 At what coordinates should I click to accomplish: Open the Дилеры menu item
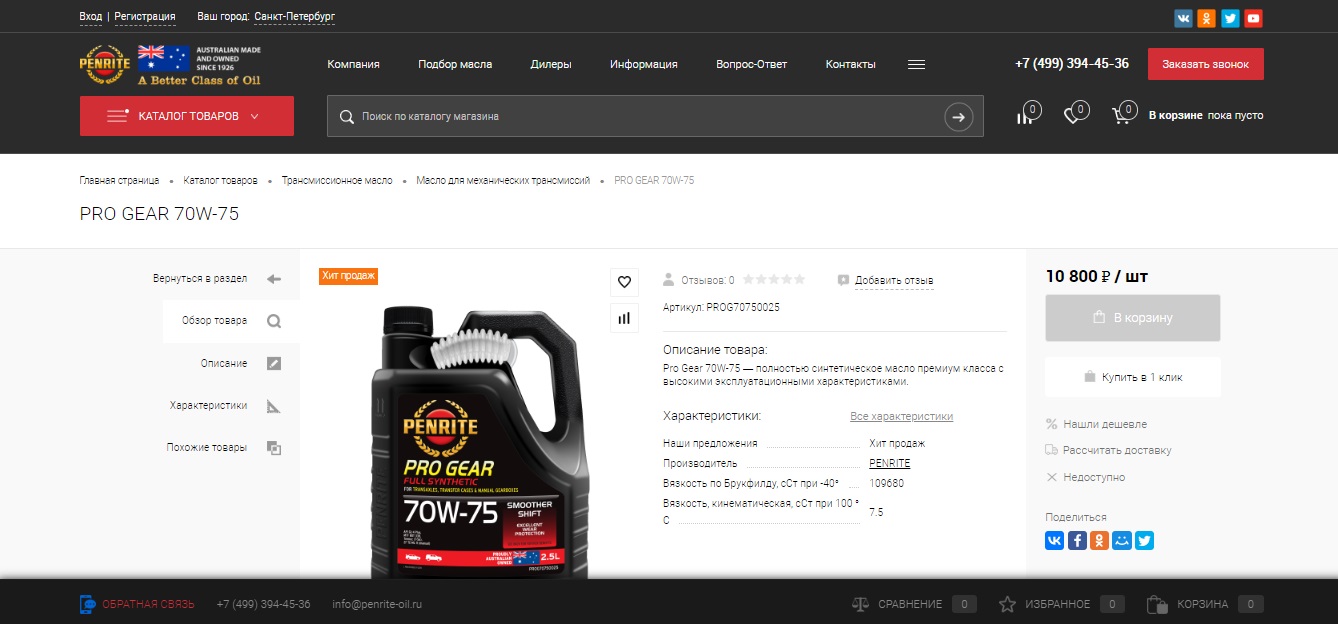(551, 64)
